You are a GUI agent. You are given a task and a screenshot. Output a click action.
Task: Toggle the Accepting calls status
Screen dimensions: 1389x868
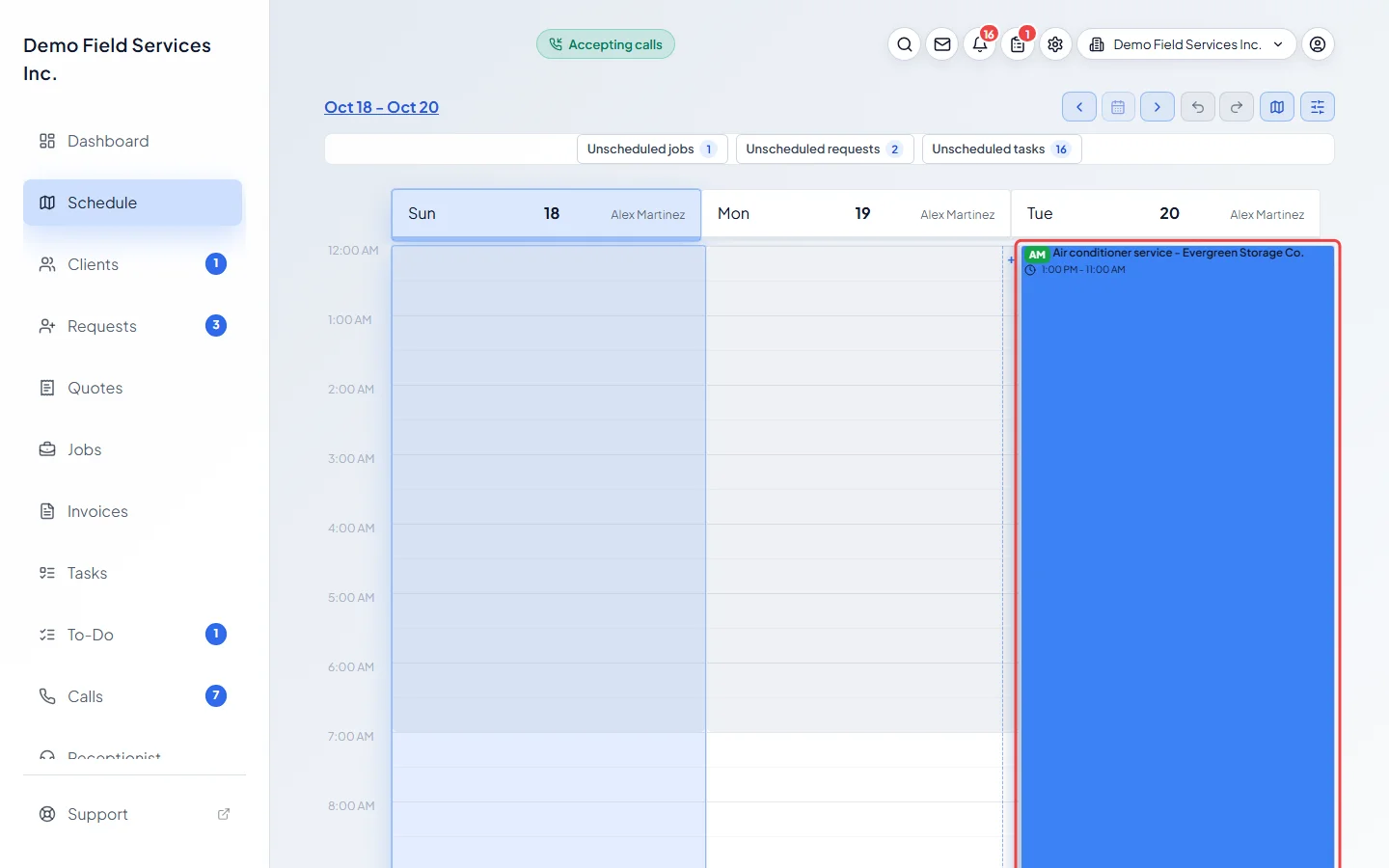pyautogui.click(x=606, y=44)
